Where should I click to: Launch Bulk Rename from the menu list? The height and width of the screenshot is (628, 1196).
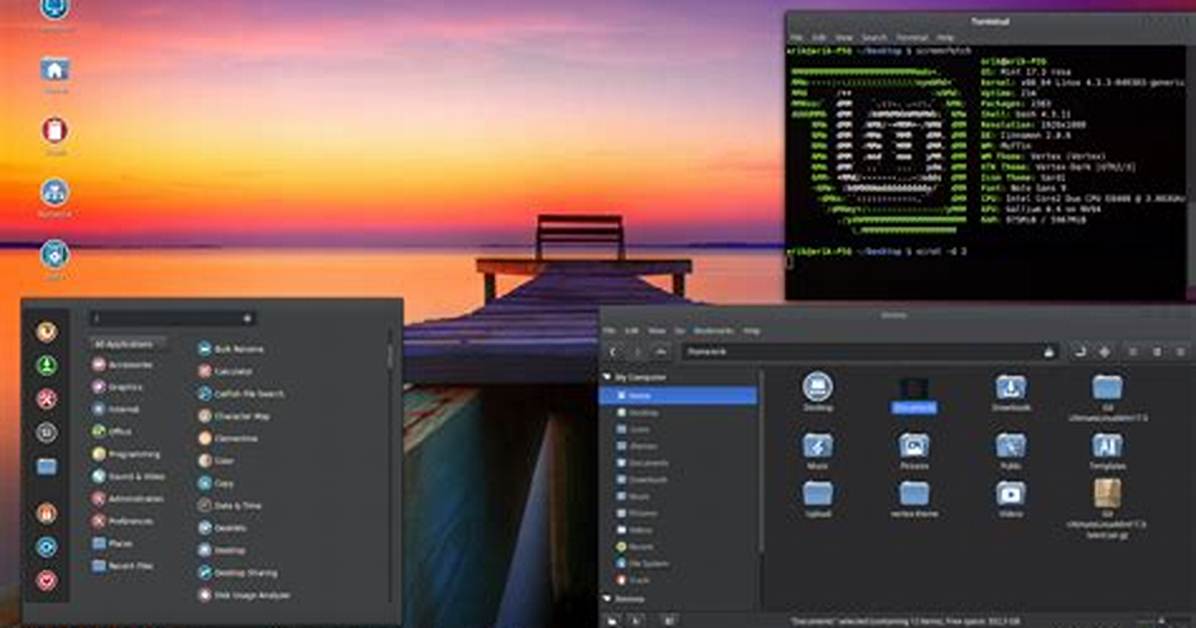pyautogui.click(x=230, y=349)
